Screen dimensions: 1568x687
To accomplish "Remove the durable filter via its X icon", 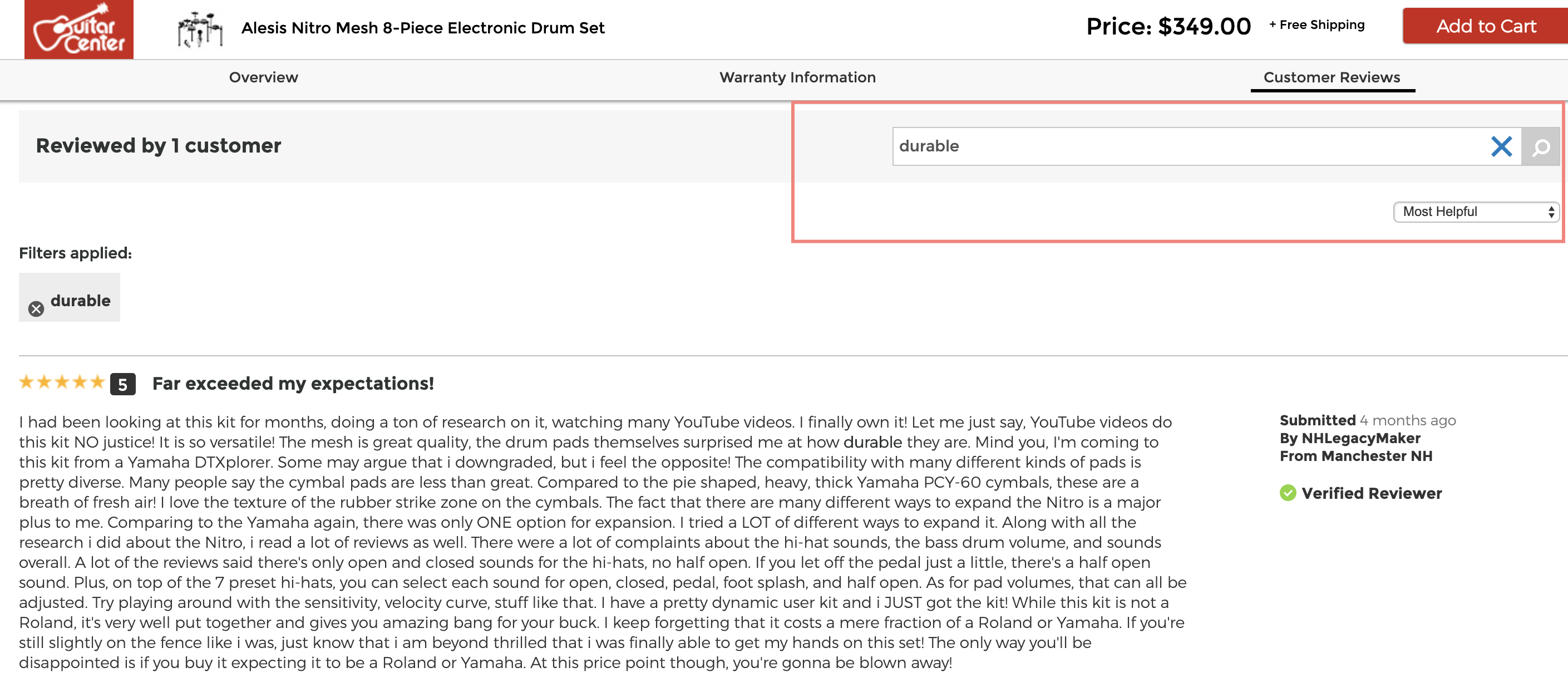I will [37, 309].
